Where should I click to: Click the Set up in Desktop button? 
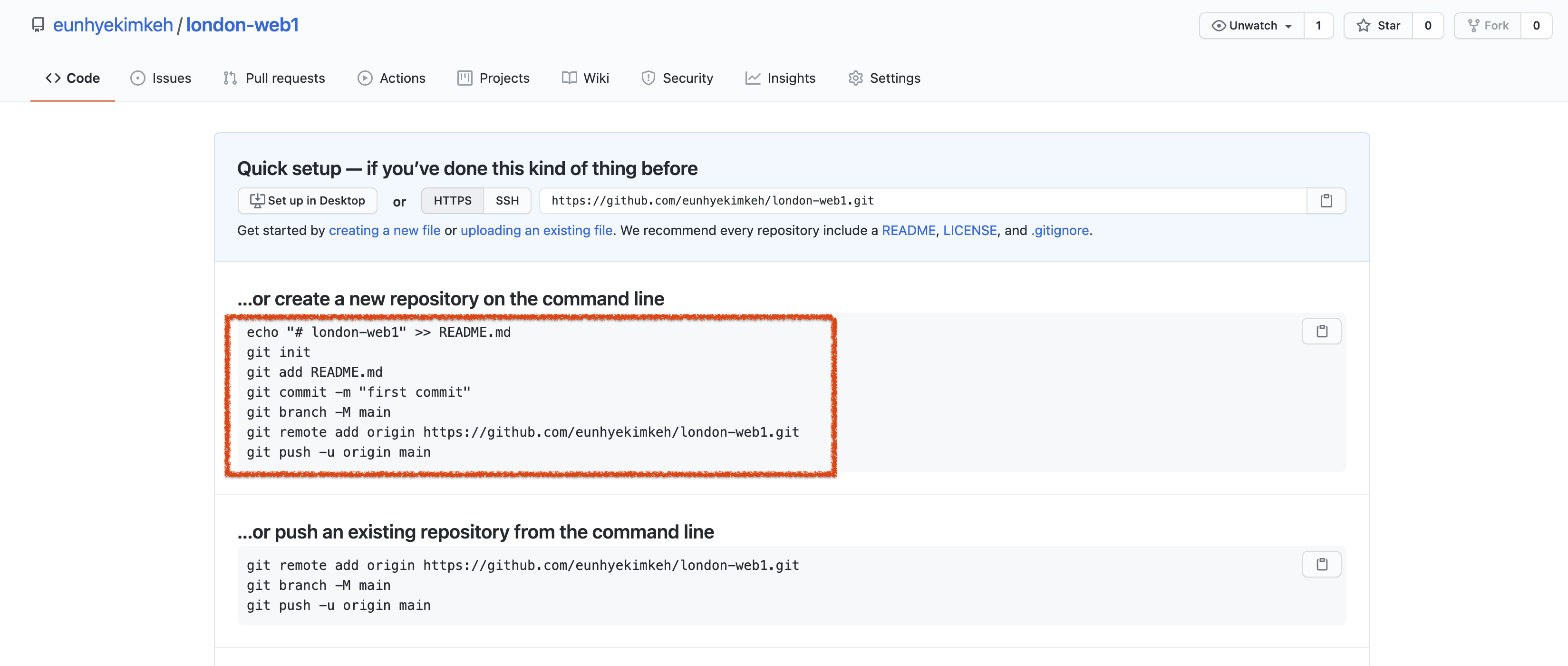coord(308,201)
